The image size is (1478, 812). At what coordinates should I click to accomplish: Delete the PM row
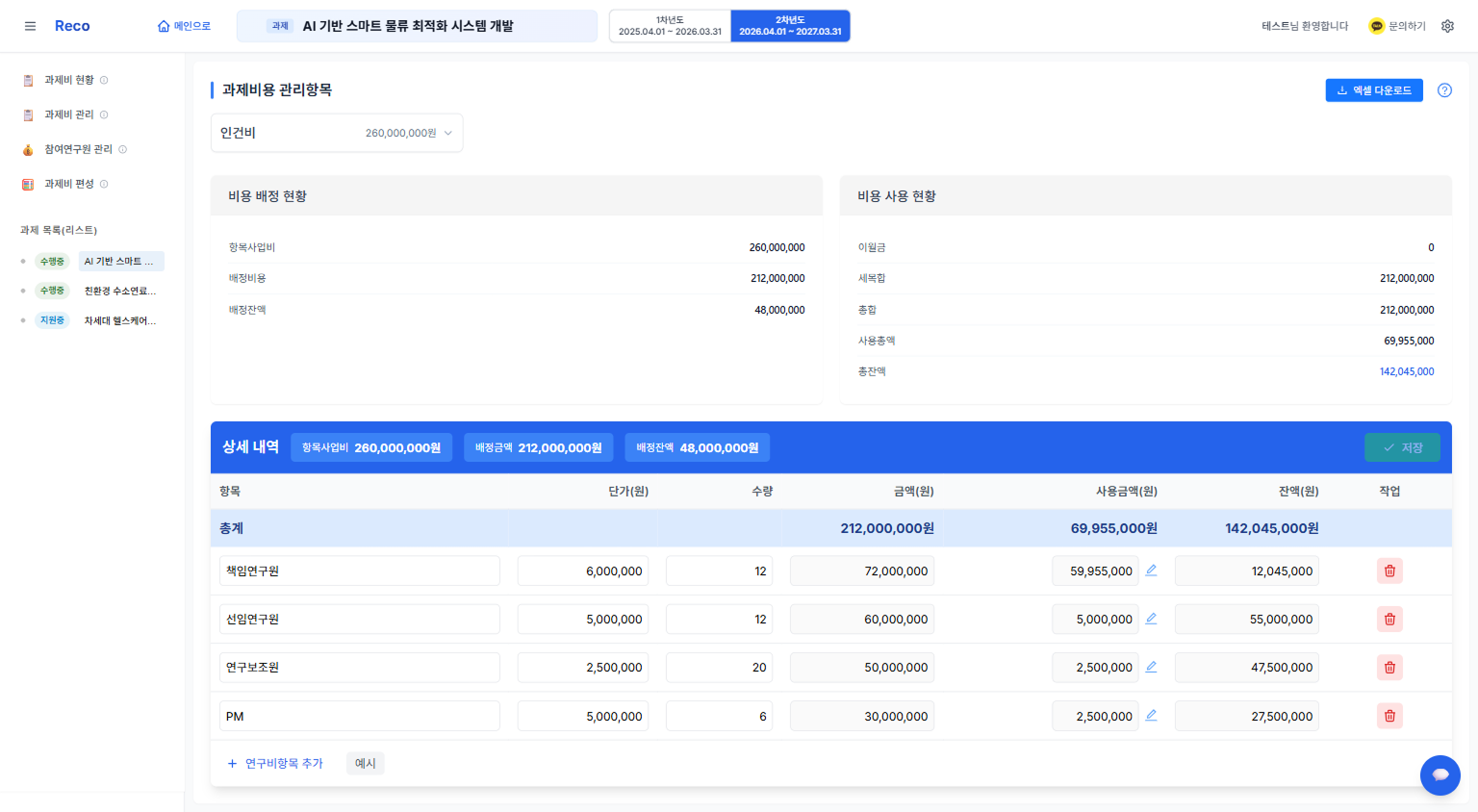click(1389, 716)
